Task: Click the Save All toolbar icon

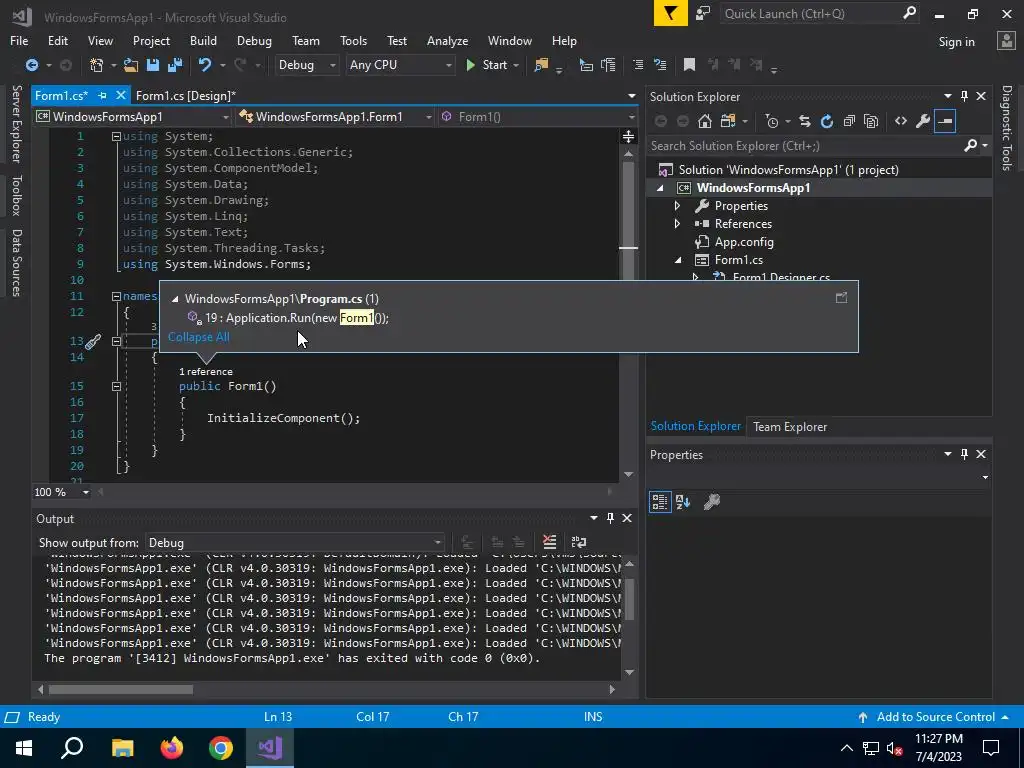Action: (174, 65)
